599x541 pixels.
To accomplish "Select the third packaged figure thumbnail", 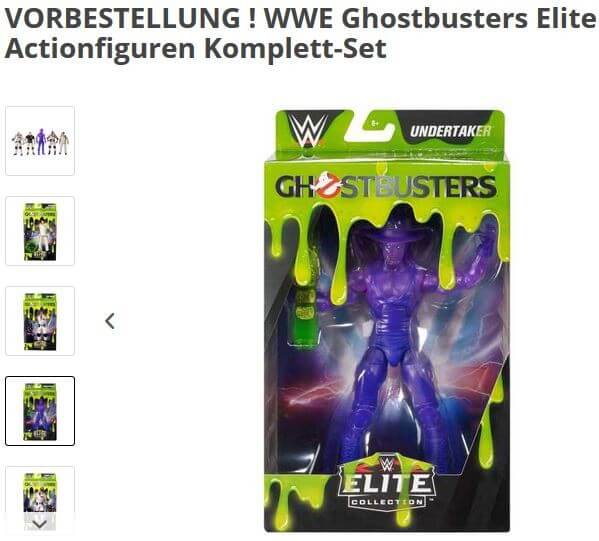I will tap(40, 321).
